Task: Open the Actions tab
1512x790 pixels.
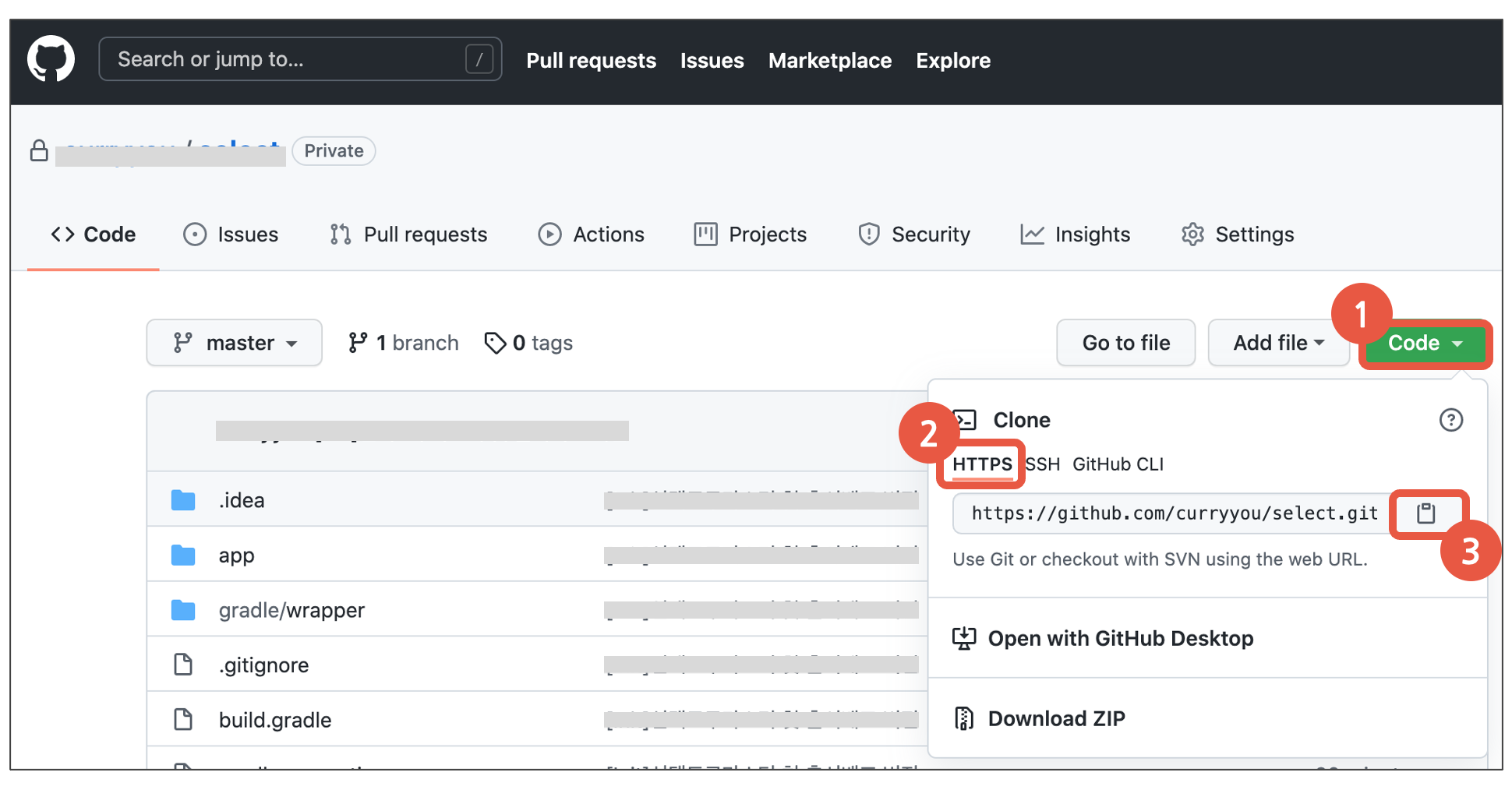Action: [x=591, y=235]
